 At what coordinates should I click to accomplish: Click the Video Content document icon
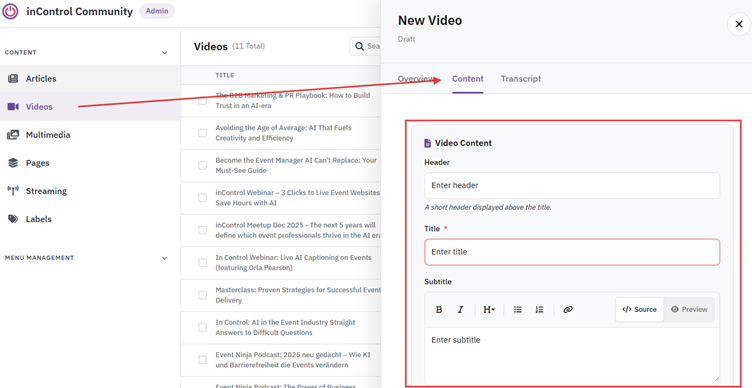click(x=428, y=143)
